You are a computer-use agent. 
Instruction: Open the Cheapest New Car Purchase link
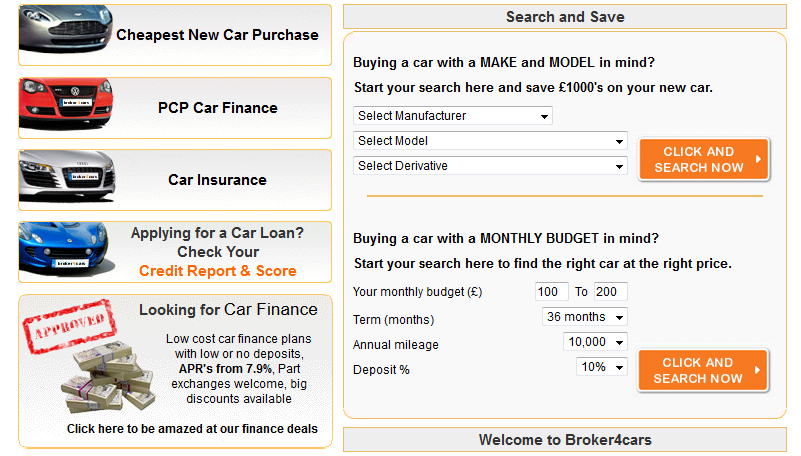coord(217,35)
